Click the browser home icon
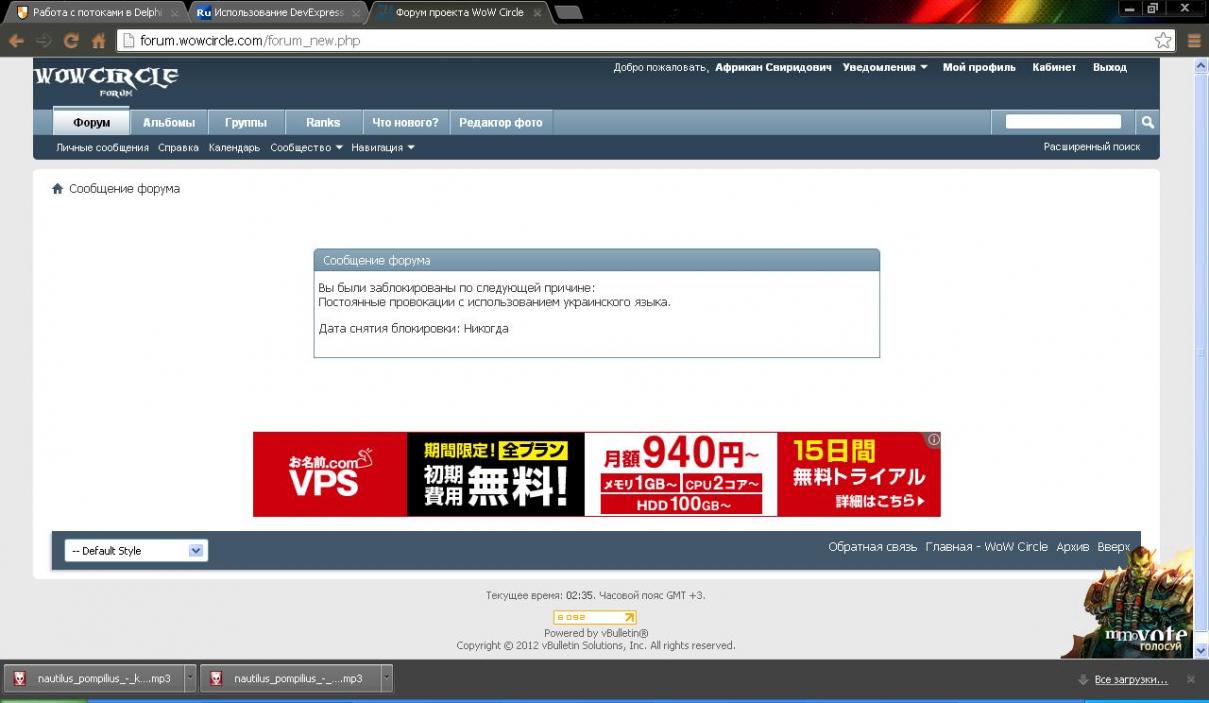Screen dimensions: 1209x703 tap(98, 41)
